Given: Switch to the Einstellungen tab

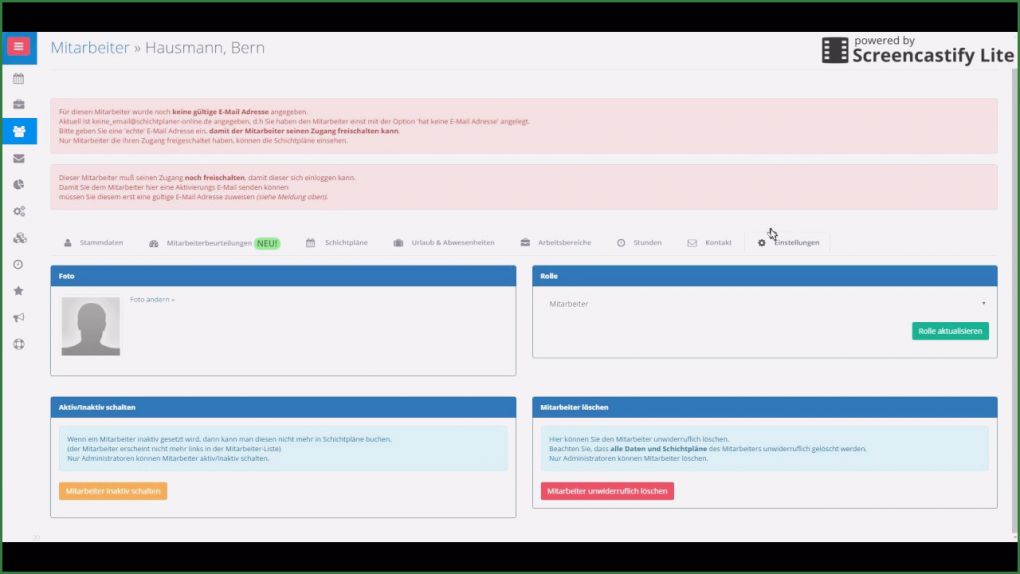Looking at the screenshot, I should 788,243.
